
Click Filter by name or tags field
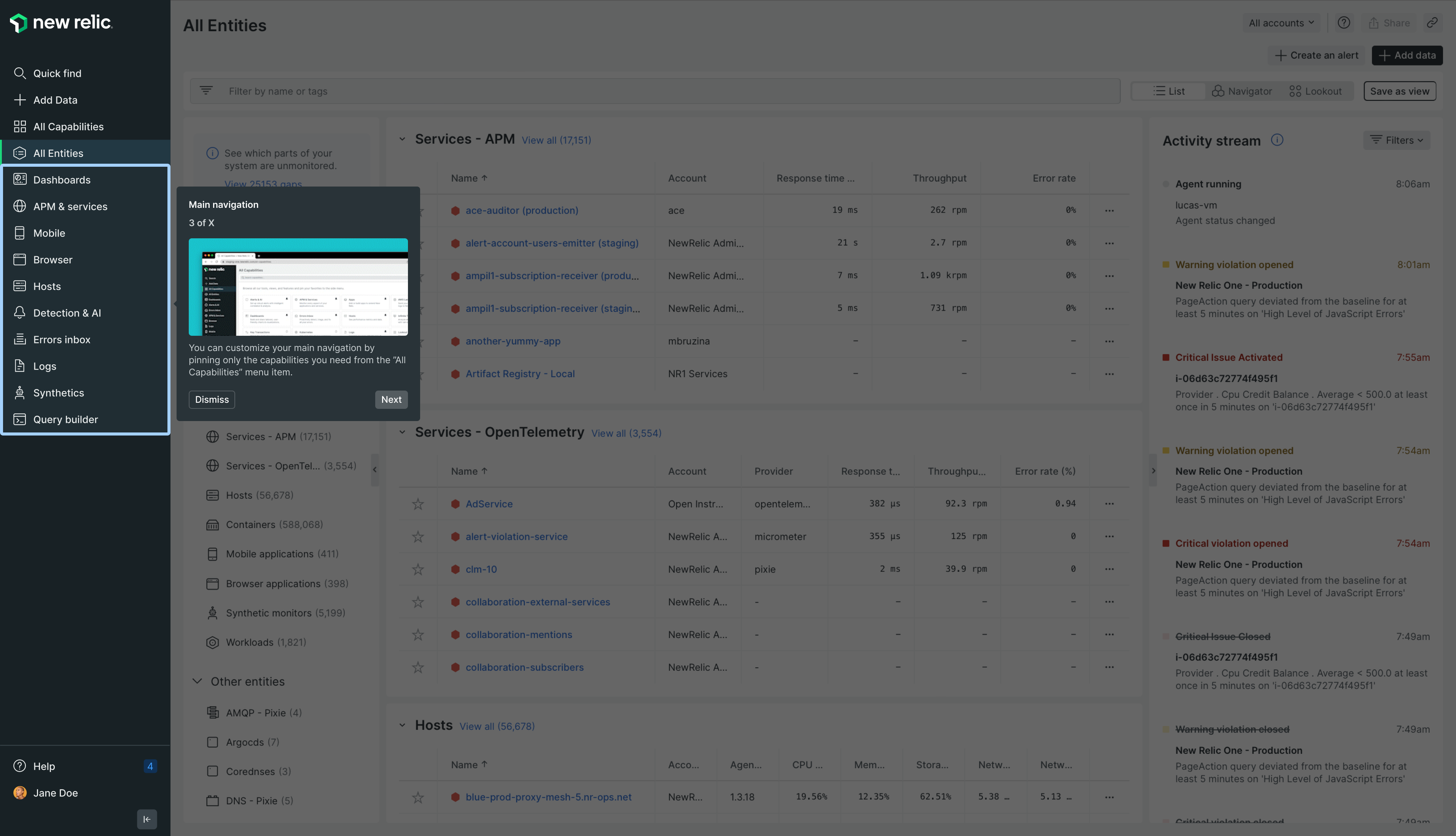coord(655,91)
